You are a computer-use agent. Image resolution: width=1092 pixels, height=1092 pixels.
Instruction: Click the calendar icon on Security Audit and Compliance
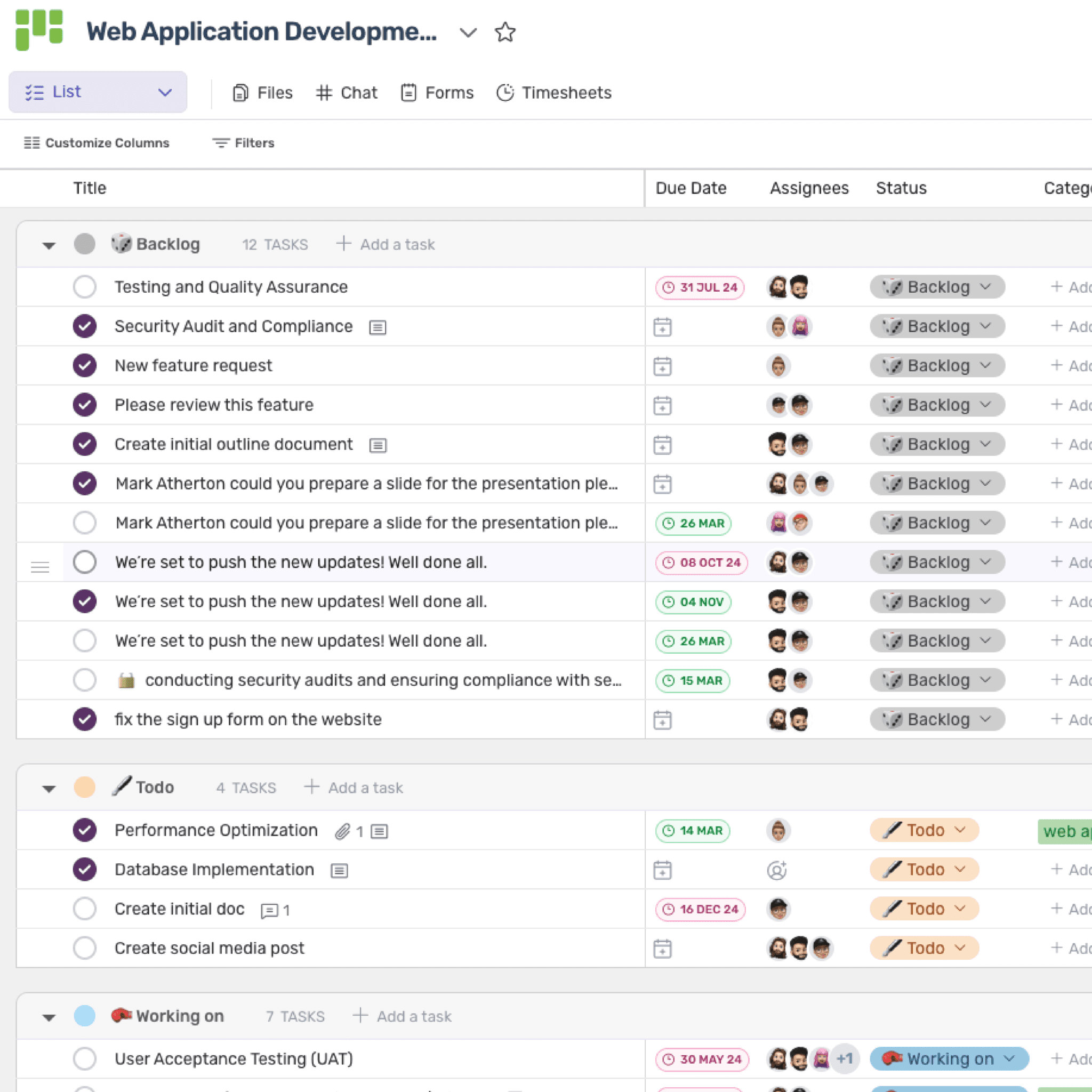click(x=662, y=326)
